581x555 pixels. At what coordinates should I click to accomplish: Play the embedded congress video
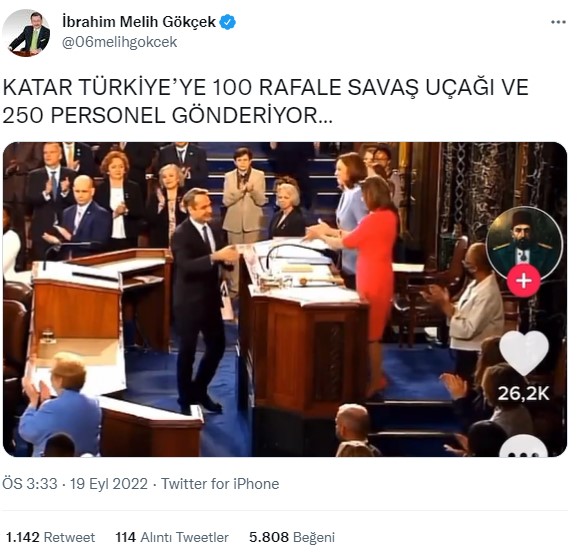pos(285,299)
